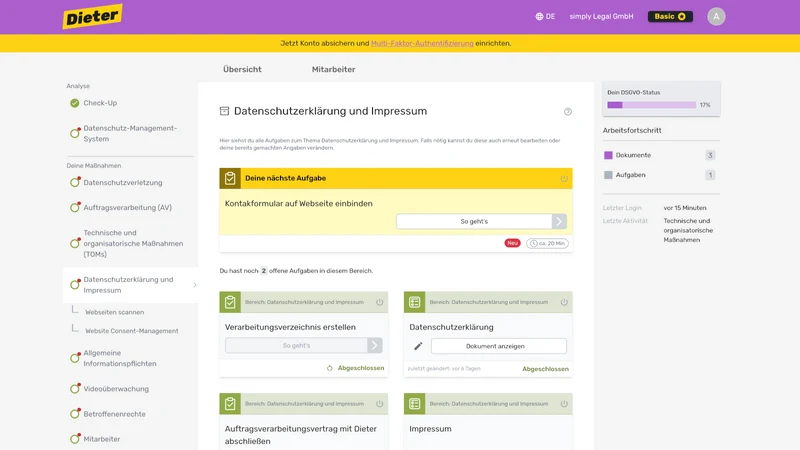The image size is (800, 450).
Task: Open Auftragsverarbeitung (AV) in the sidebar
Action: [x=128, y=208]
